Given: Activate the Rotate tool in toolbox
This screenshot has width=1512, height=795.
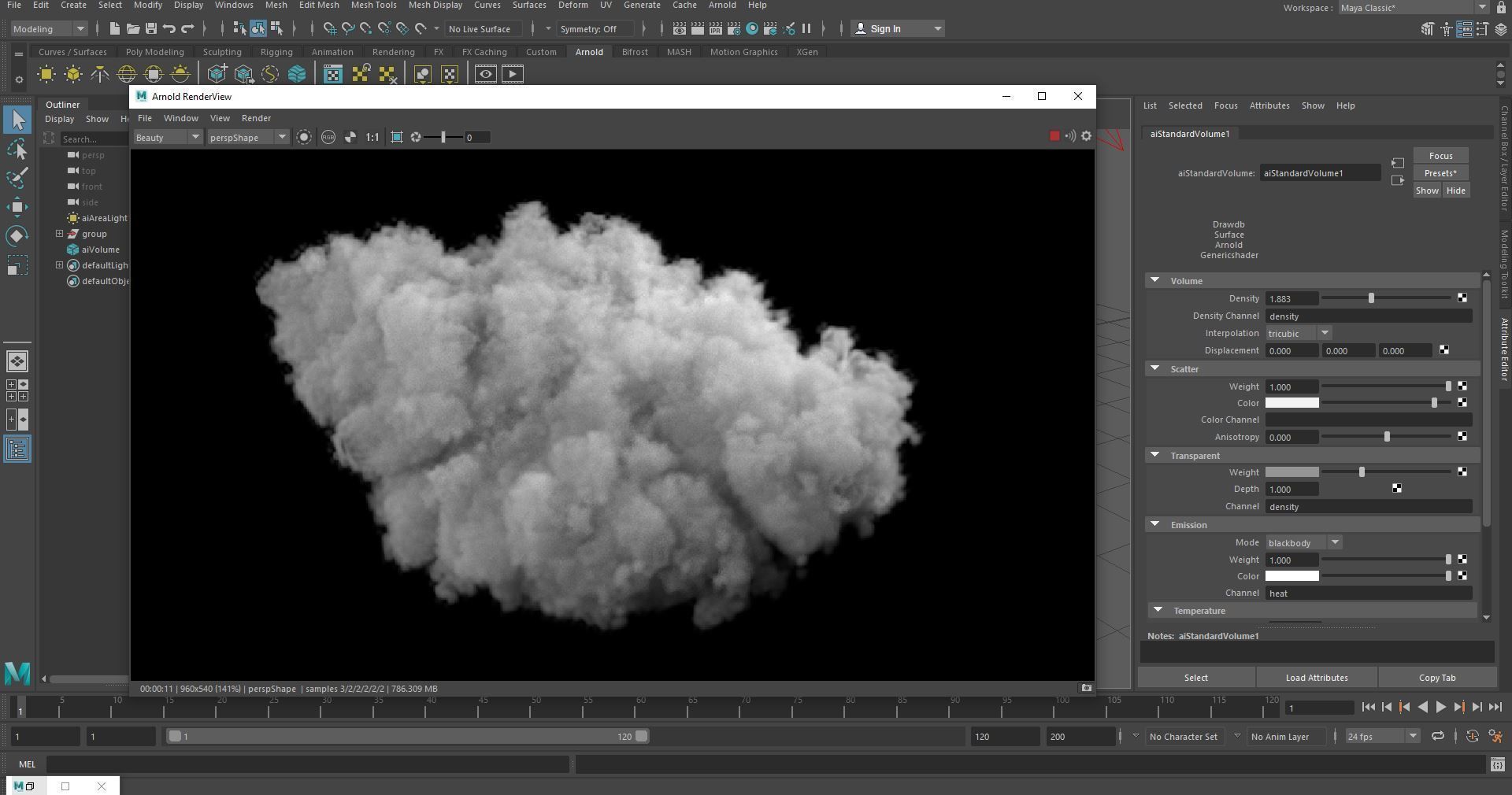Looking at the screenshot, I should point(17,236).
